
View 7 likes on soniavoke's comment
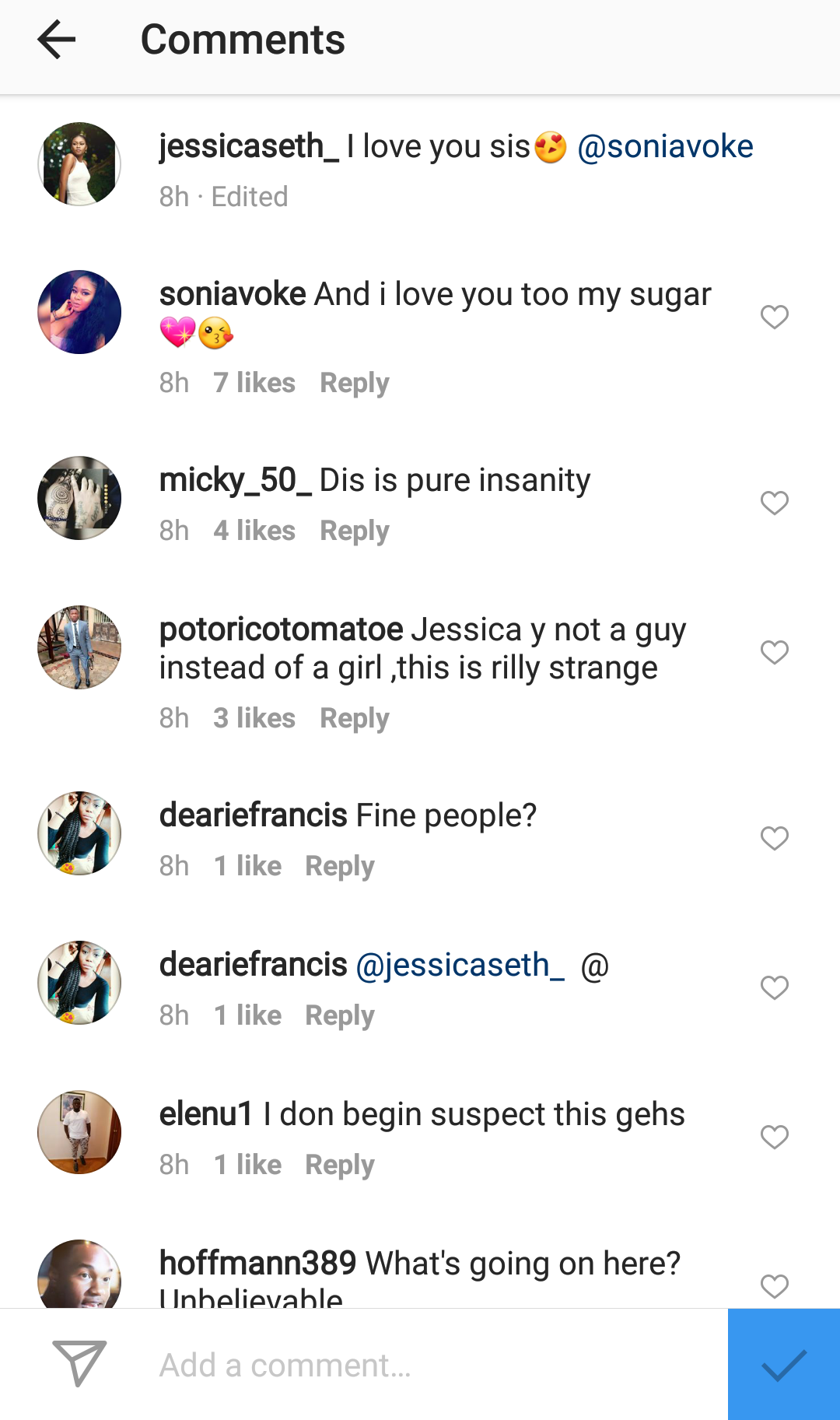point(254,383)
